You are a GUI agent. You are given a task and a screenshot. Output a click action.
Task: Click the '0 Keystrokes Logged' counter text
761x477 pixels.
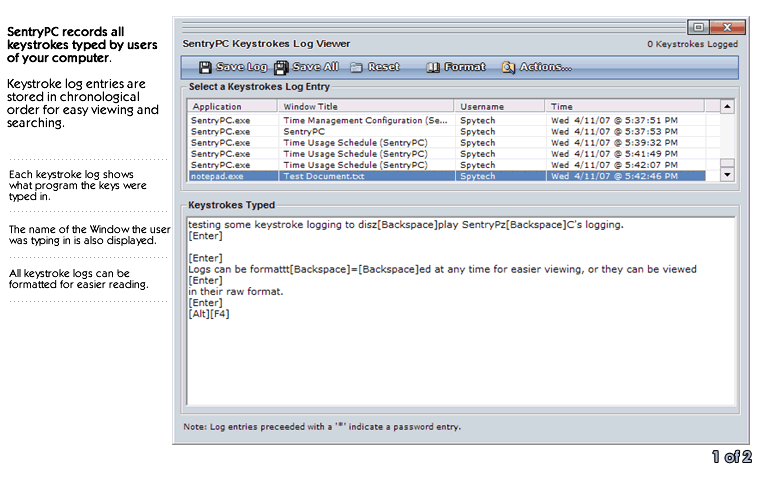coord(692,44)
